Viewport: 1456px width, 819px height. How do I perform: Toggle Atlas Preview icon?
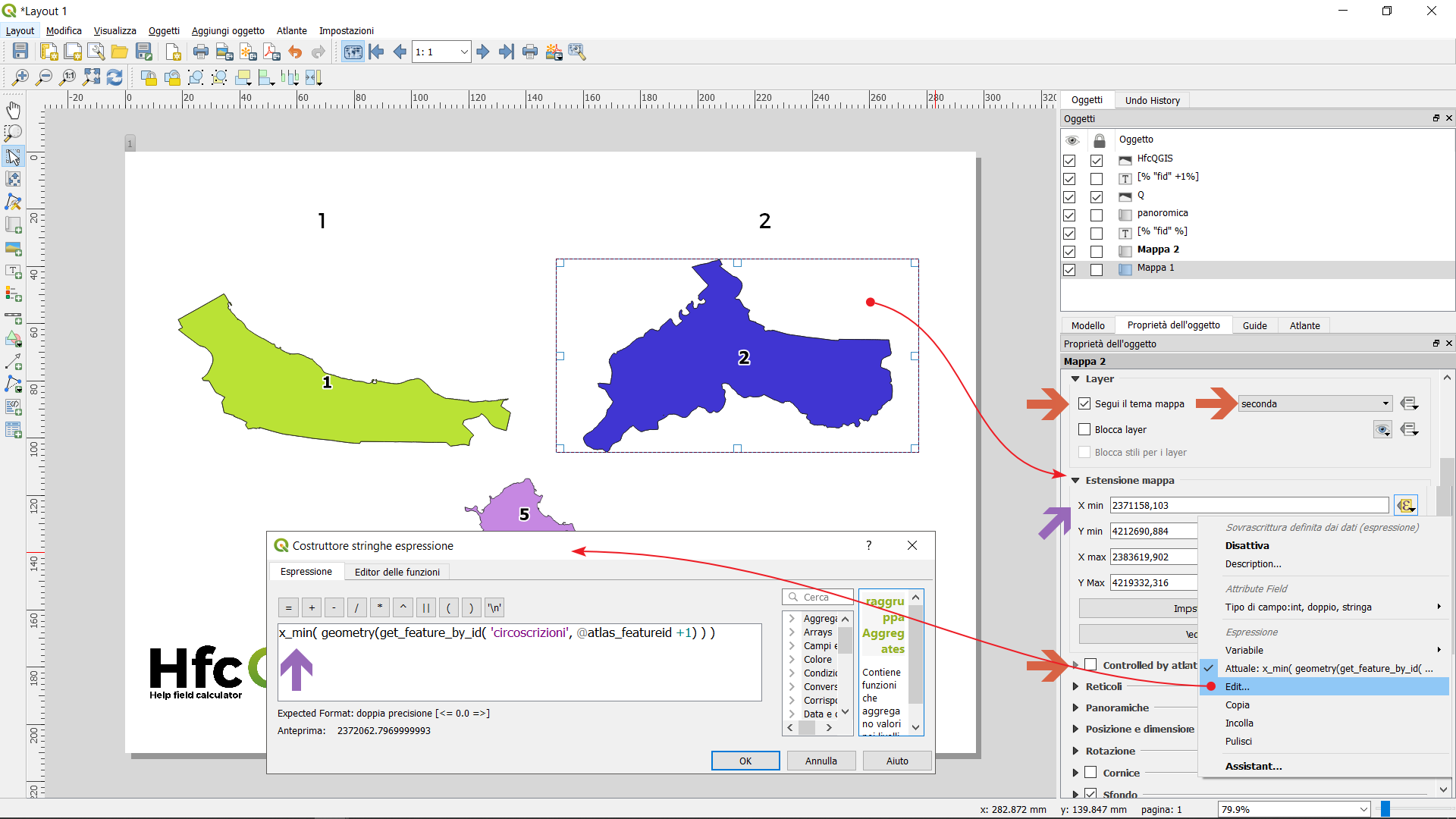(x=353, y=52)
